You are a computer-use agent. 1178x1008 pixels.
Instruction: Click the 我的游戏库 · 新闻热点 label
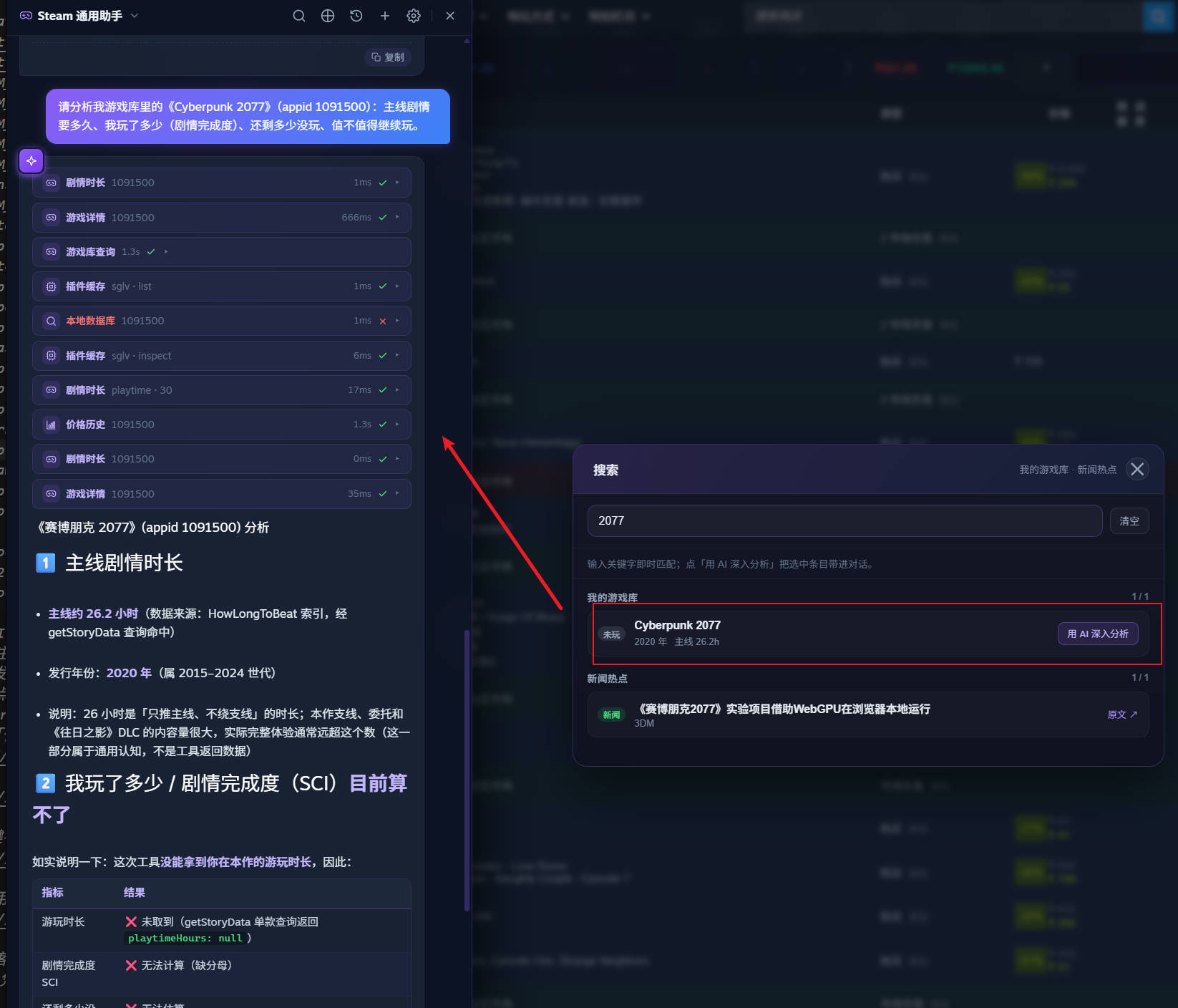point(1068,470)
